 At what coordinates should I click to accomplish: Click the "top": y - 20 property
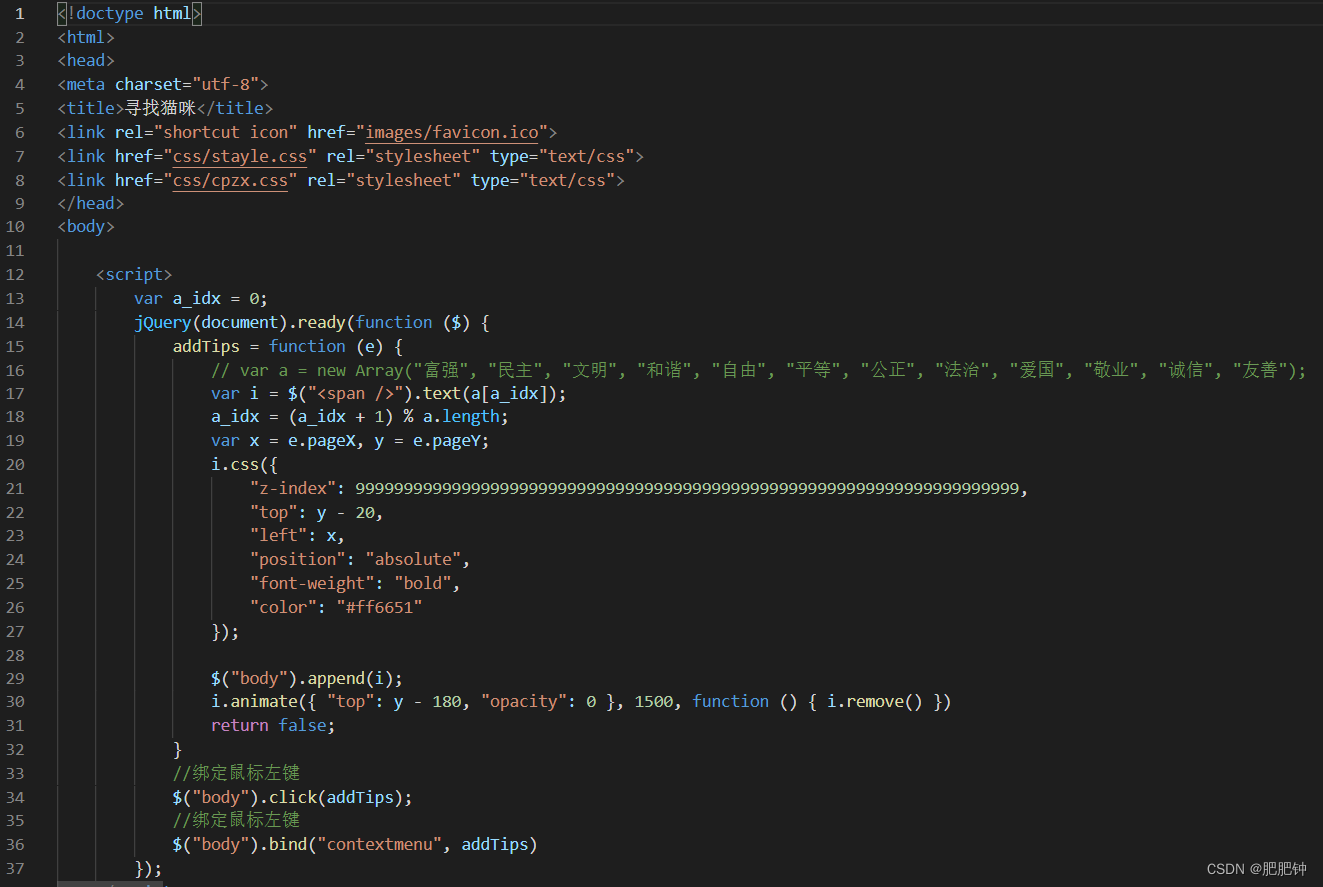(316, 512)
